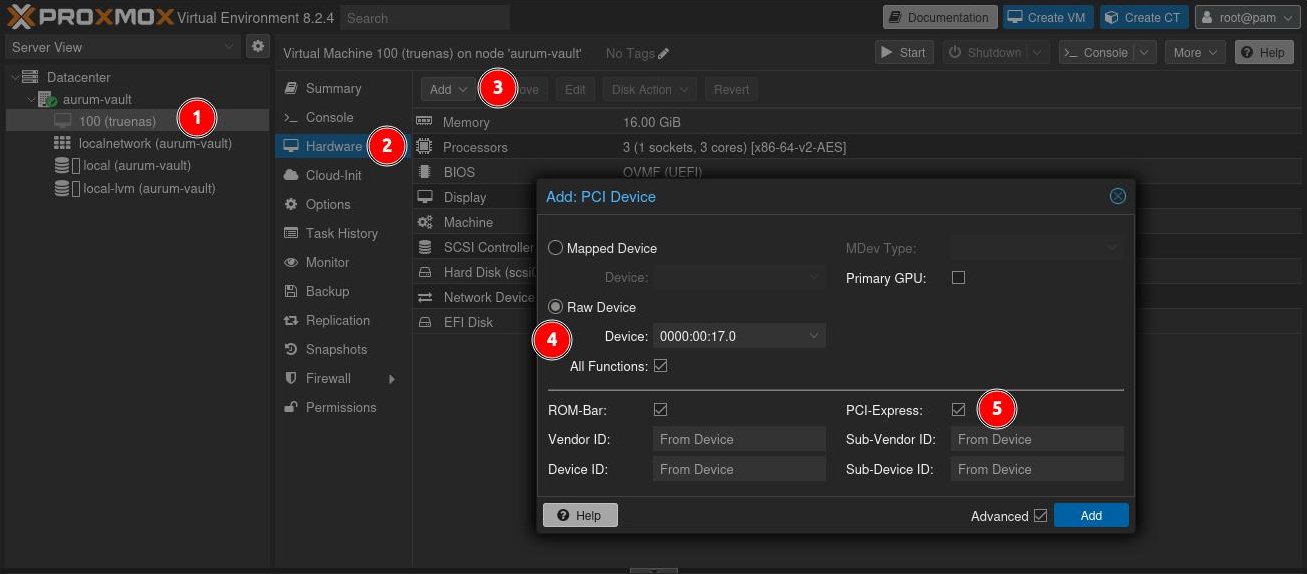Image resolution: width=1307 pixels, height=574 pixels.
Task: Open the Console options arrow
Action: [1145, 52]
